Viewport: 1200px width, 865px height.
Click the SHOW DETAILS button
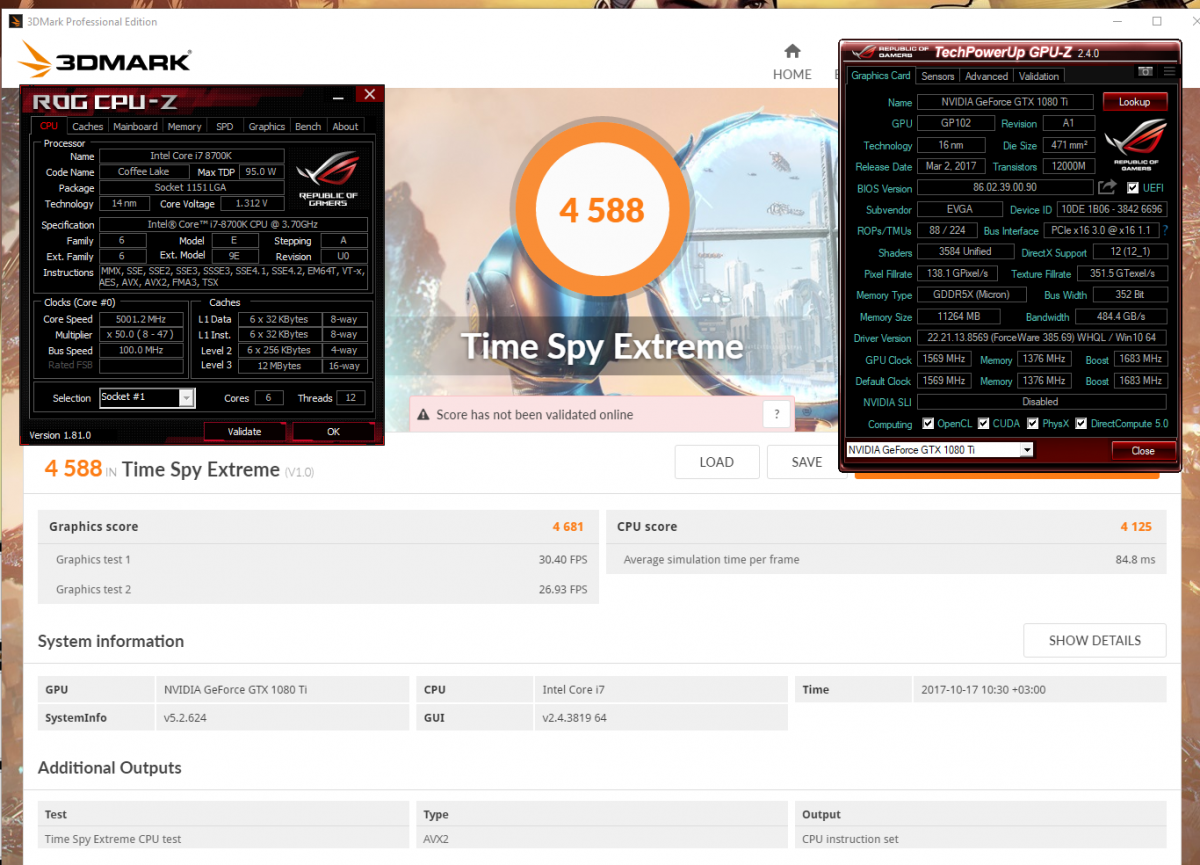coord(1094,640)
